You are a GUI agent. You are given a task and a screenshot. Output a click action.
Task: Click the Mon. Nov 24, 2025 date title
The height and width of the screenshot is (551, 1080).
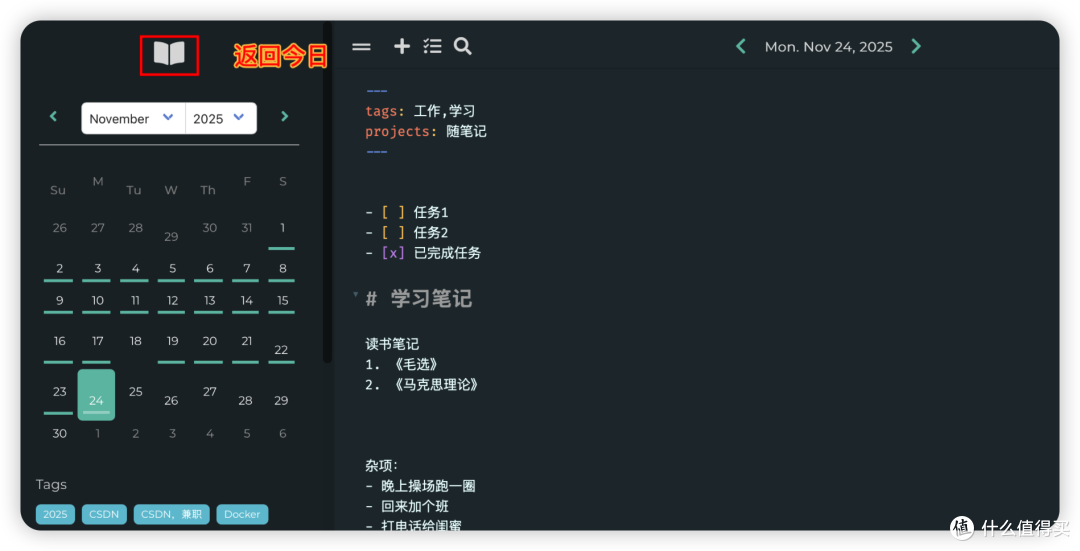pos(829,47)
